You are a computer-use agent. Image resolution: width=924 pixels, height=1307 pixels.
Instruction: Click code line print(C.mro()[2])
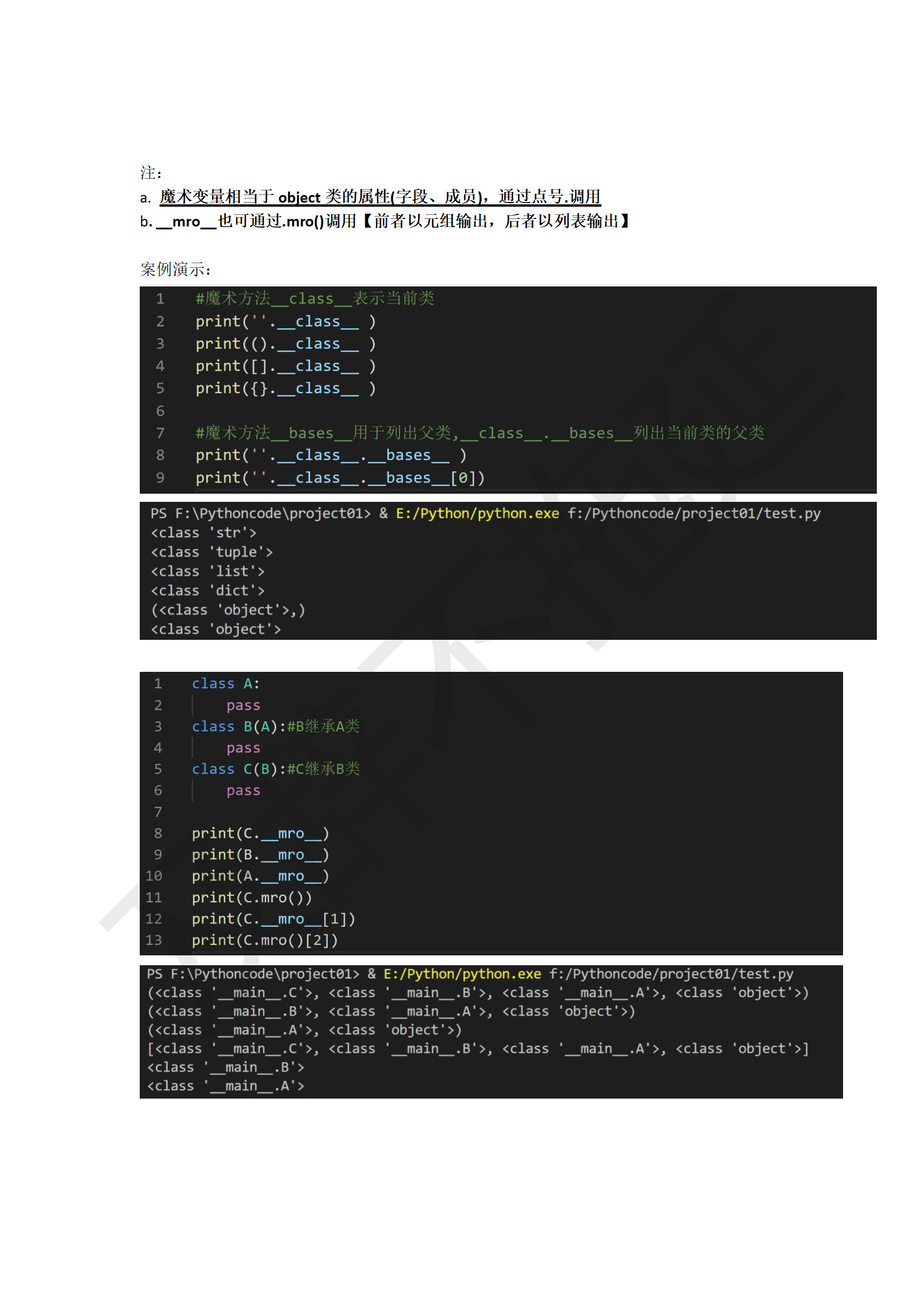point(265,940)
